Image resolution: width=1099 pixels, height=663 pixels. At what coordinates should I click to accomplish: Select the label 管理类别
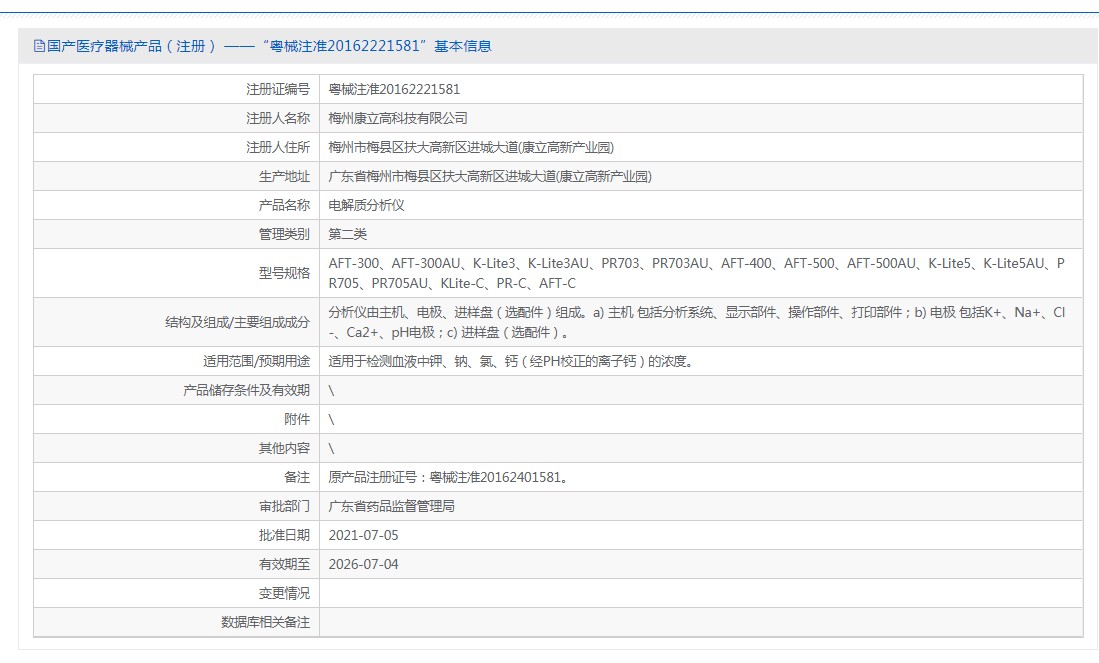click(284, 234)
